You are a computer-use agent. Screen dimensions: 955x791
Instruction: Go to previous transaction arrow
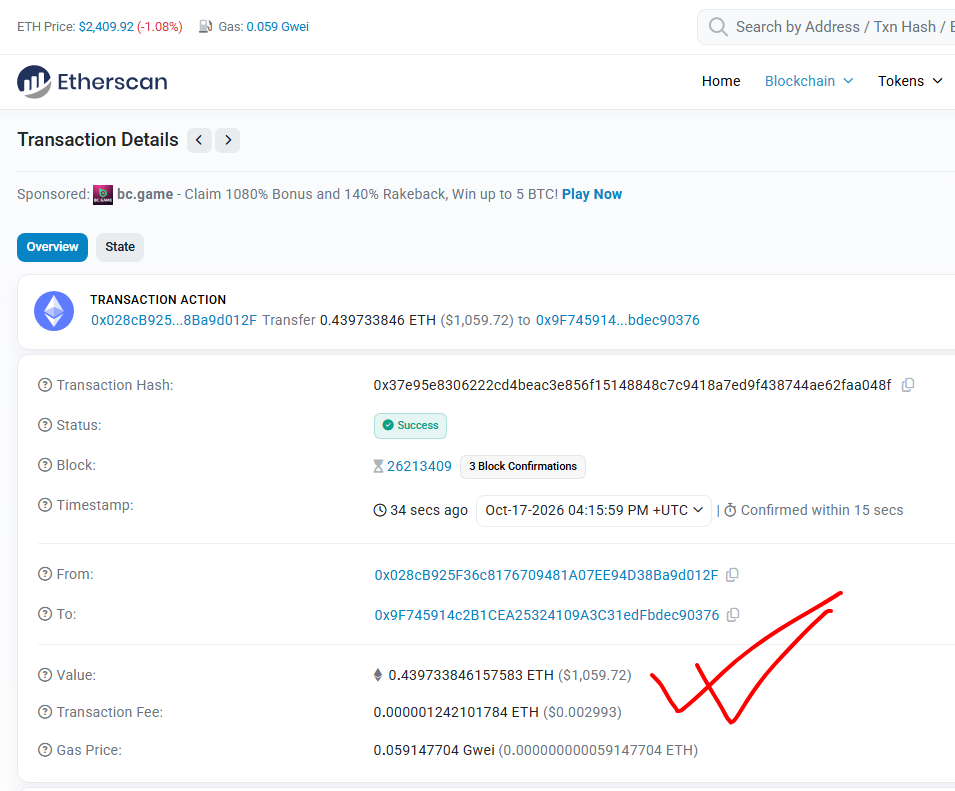pos(199,140)
